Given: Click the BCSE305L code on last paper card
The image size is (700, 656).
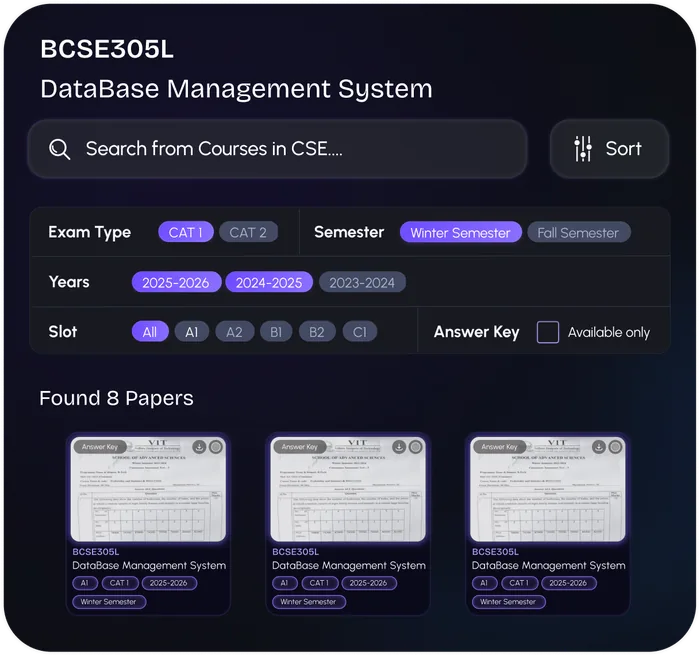Looking at the screenshot, I should tap(495, 552).
